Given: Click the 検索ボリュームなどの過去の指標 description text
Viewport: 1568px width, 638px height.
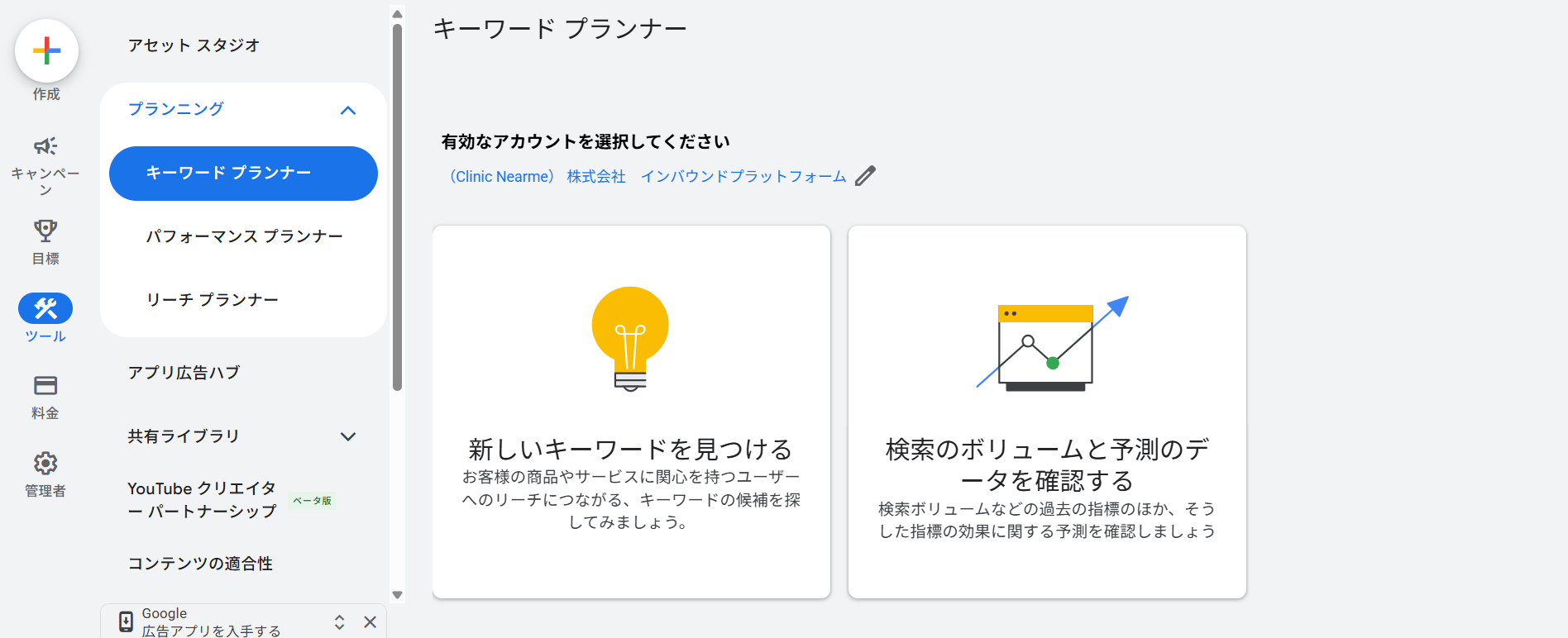Looking at the screenshot, I should tap(1047, 520).
